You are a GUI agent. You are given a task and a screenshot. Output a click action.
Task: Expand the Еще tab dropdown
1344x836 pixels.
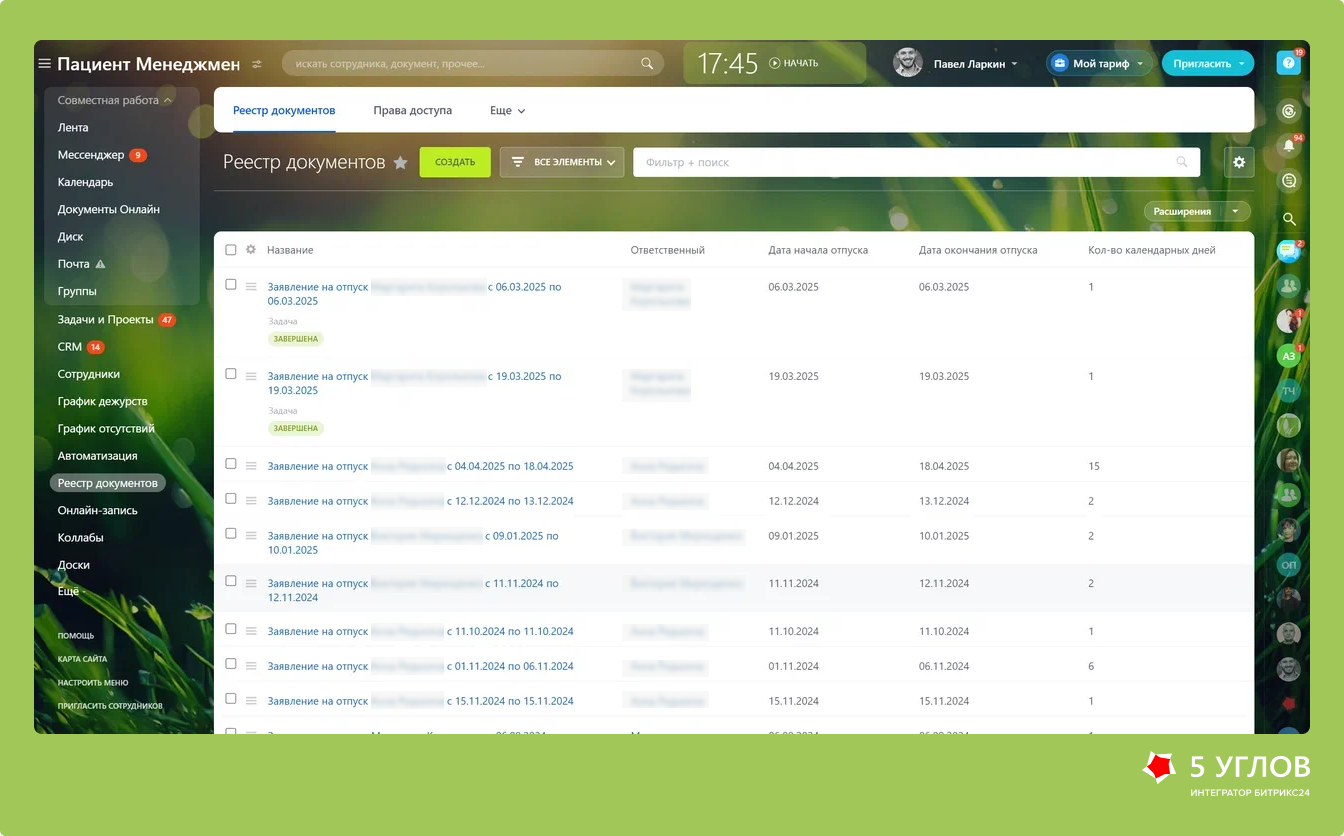(507, 111)
